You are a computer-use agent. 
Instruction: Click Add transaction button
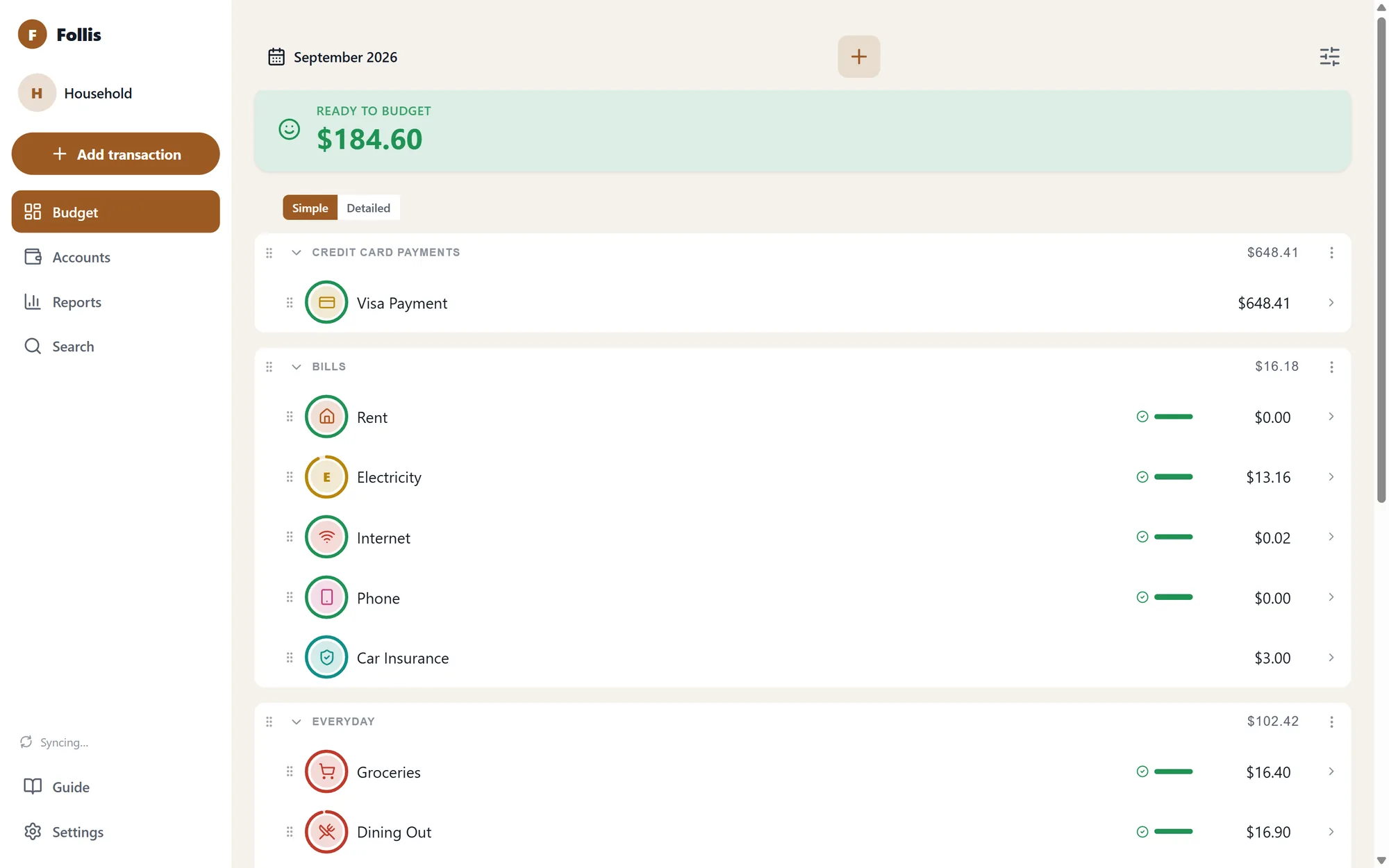tap(115, 154)
